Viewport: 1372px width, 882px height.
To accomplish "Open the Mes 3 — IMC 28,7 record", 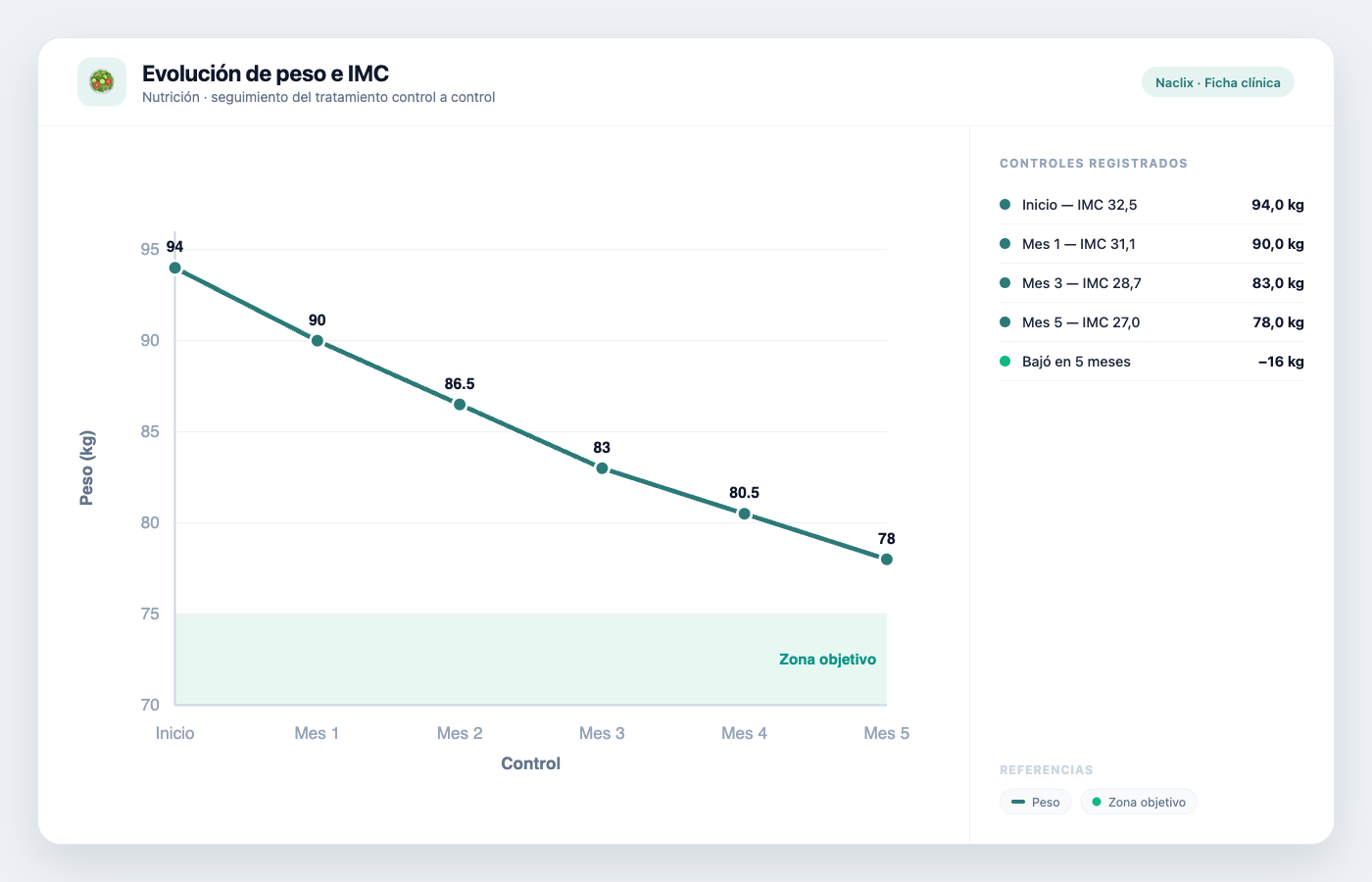I will click(1151, 283).
